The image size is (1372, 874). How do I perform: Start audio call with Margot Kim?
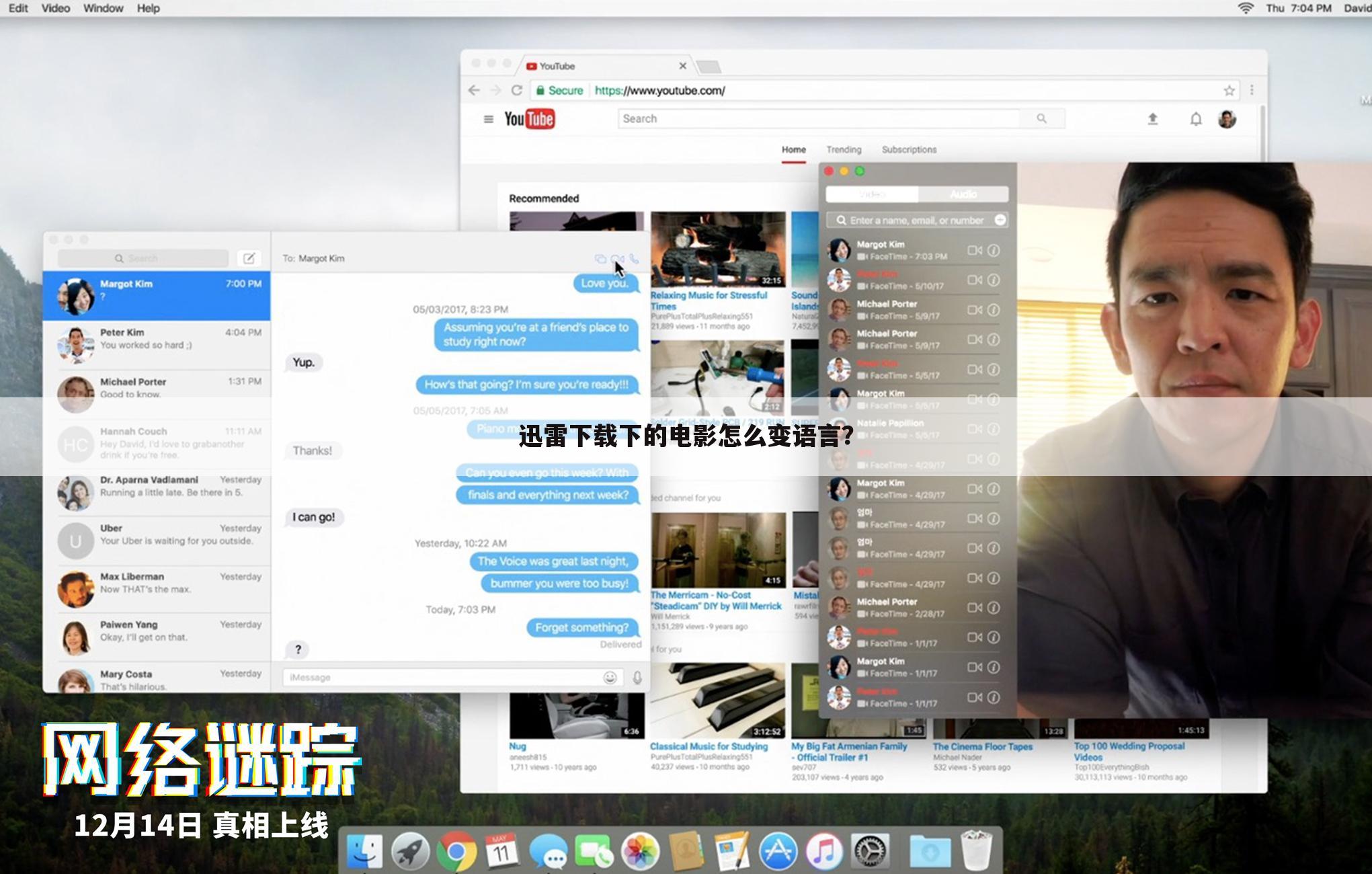click(634, 259)
